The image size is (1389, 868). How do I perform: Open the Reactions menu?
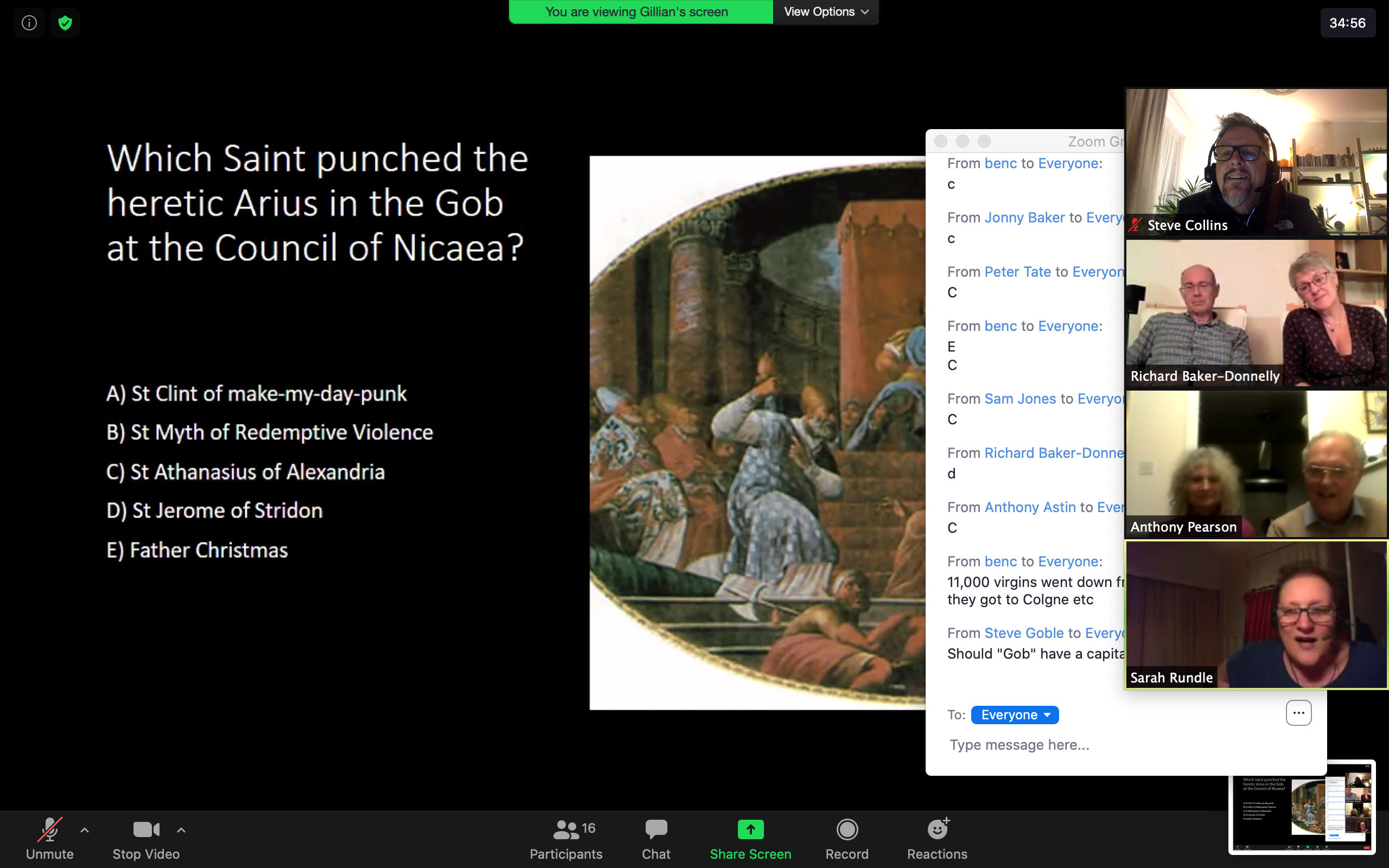(936, 839)
